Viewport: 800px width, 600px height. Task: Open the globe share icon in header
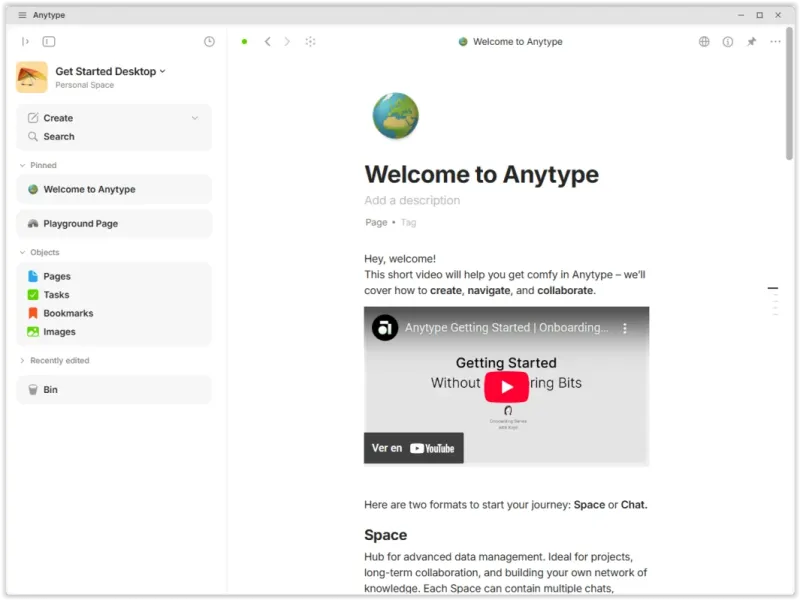click(704, 41)
